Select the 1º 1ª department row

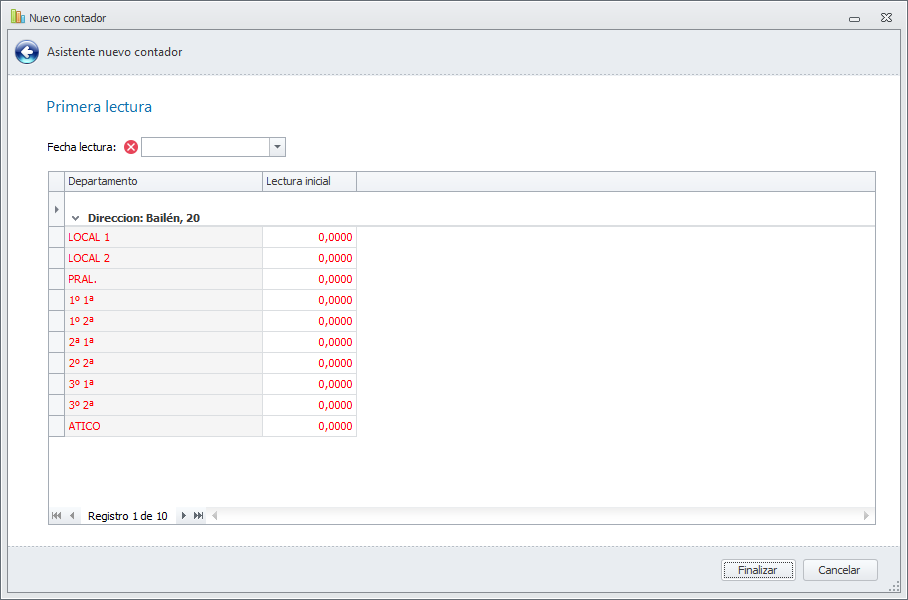[163, 300]
